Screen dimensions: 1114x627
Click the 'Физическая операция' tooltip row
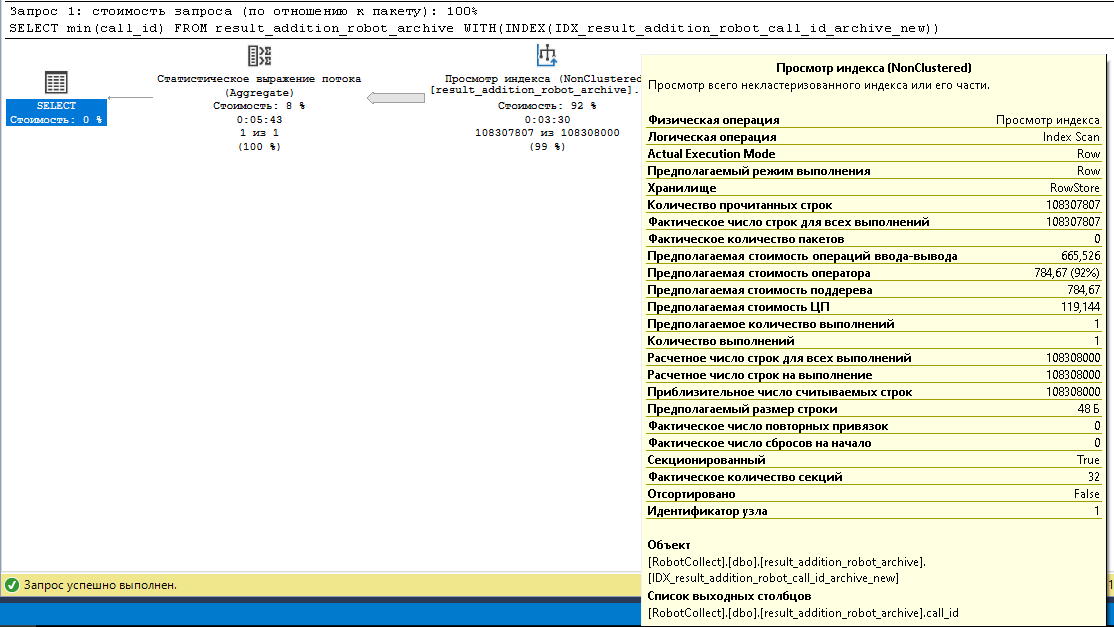click(874, 120)
